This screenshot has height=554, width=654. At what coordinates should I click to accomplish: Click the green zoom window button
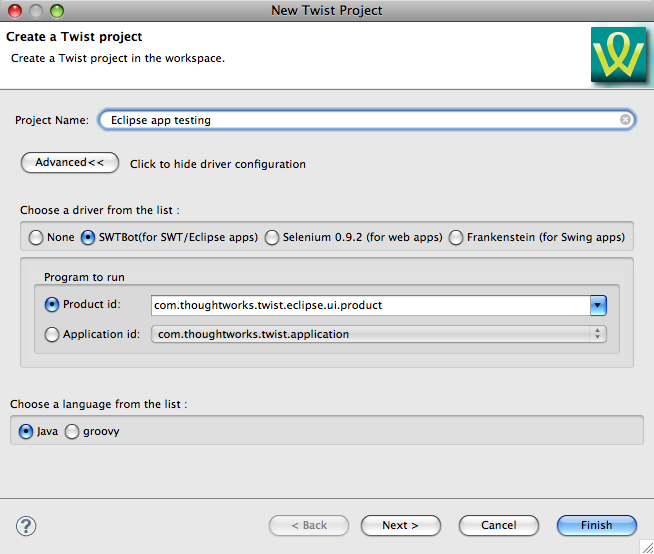coord(57,11)
